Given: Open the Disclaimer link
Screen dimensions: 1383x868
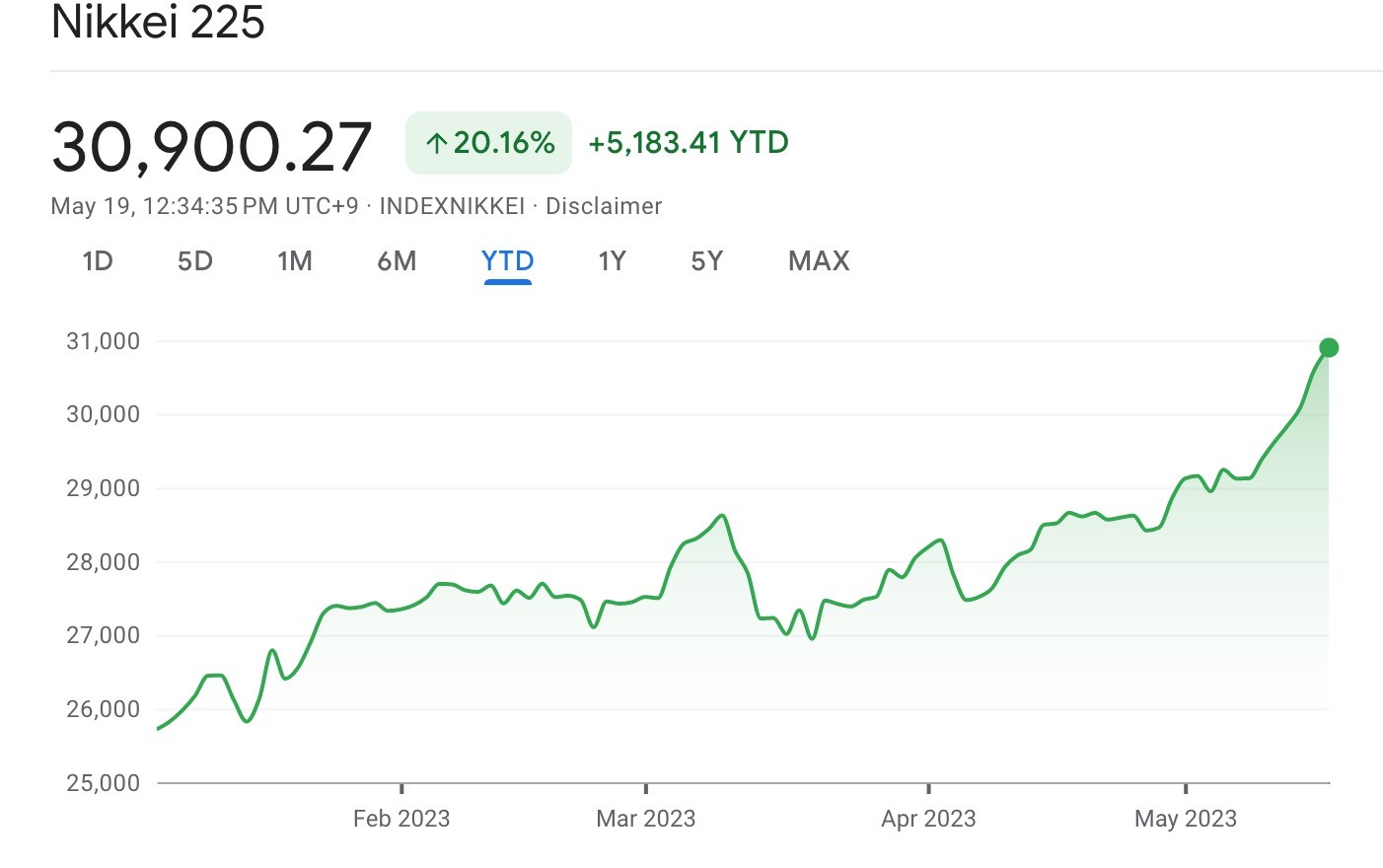Looking at the screenshot, I should click(x=604, y=206).
